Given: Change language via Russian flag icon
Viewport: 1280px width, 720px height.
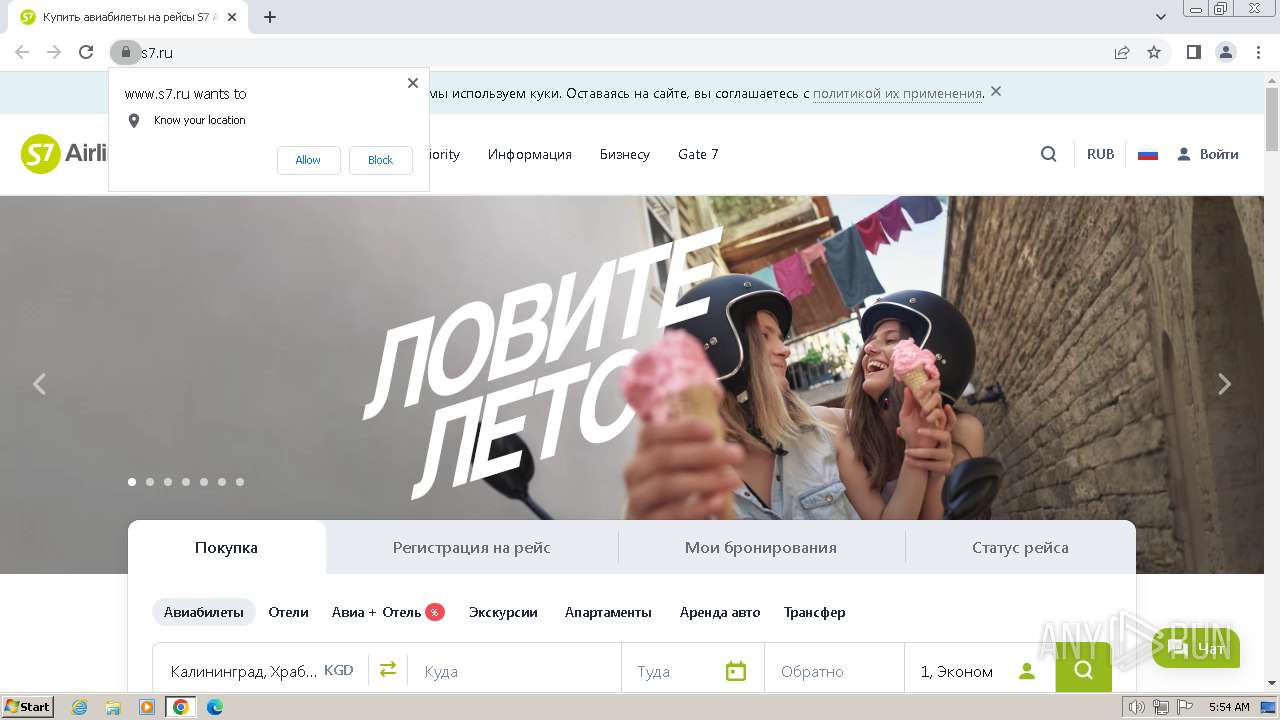Looking at the screenshot, I should click(x=1148, y=154).
